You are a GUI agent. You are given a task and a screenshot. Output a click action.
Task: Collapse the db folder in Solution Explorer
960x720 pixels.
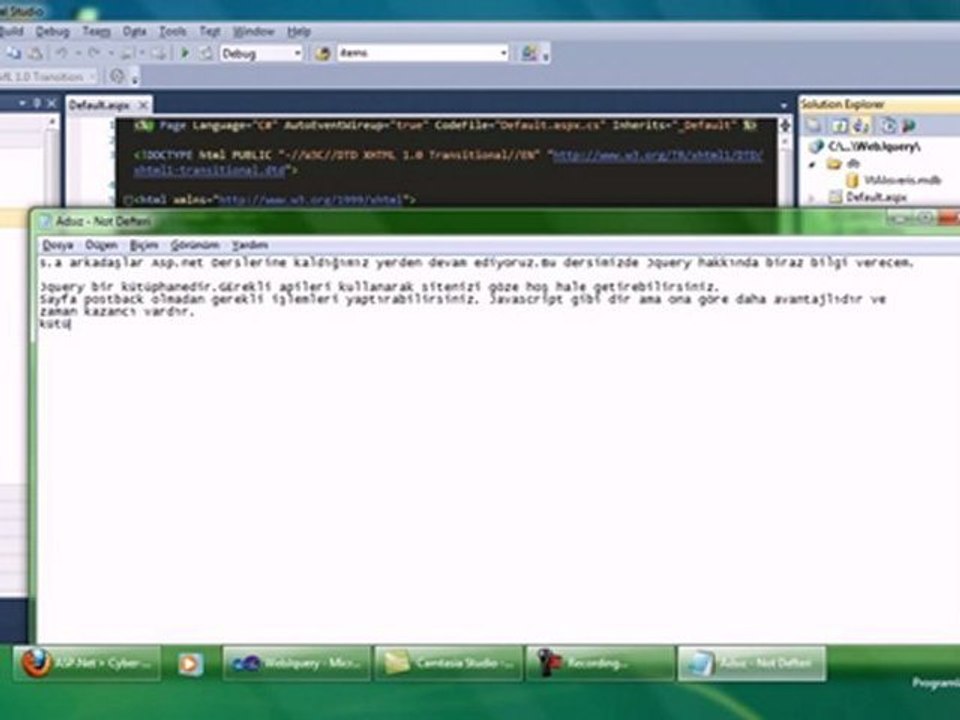(813, 164)
